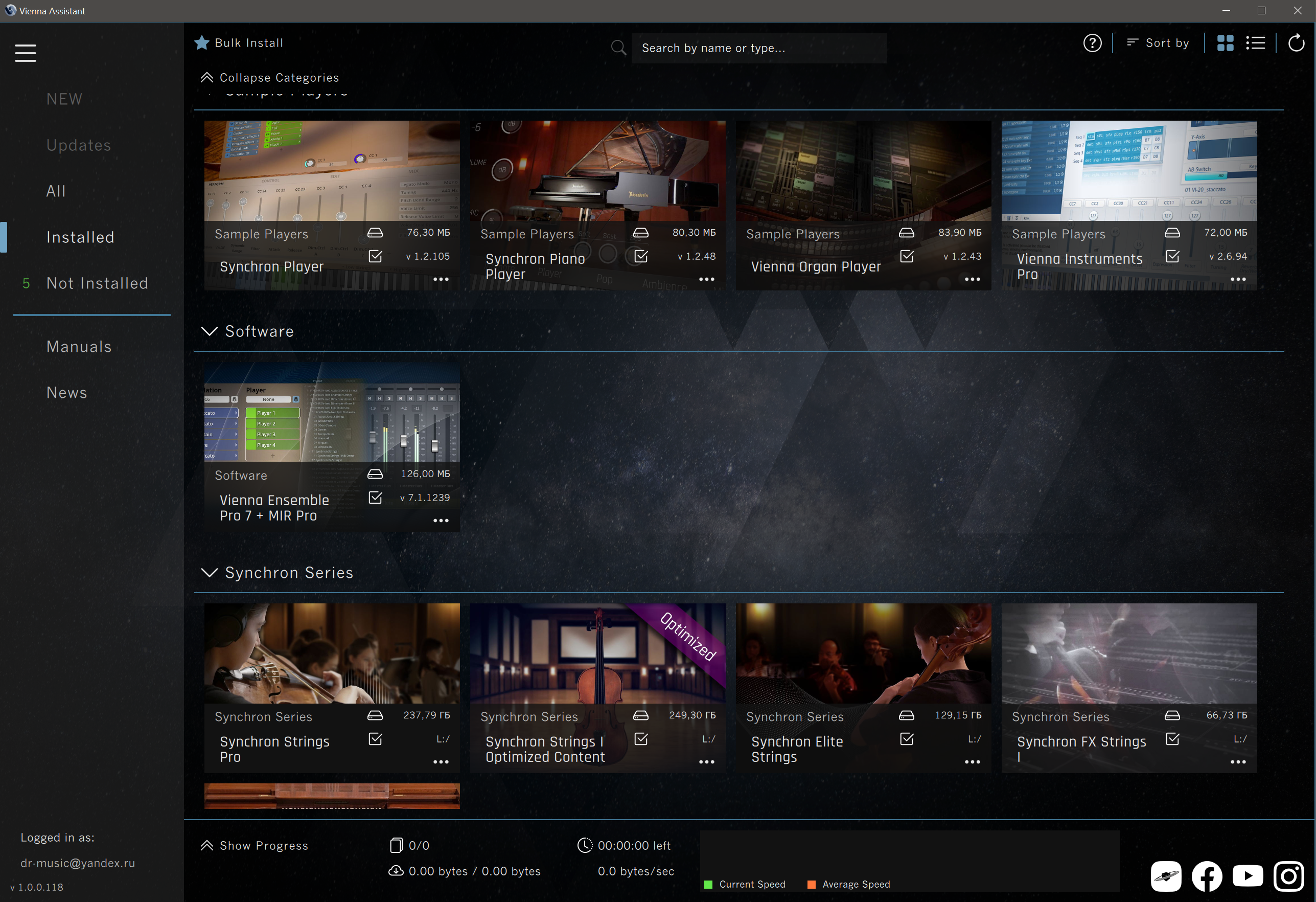Image resolution: width=1316 pixels, height=902 pixels.
Task: Select the Vienna Organ Player thumbnail
Action: click(x=864, y=171)
